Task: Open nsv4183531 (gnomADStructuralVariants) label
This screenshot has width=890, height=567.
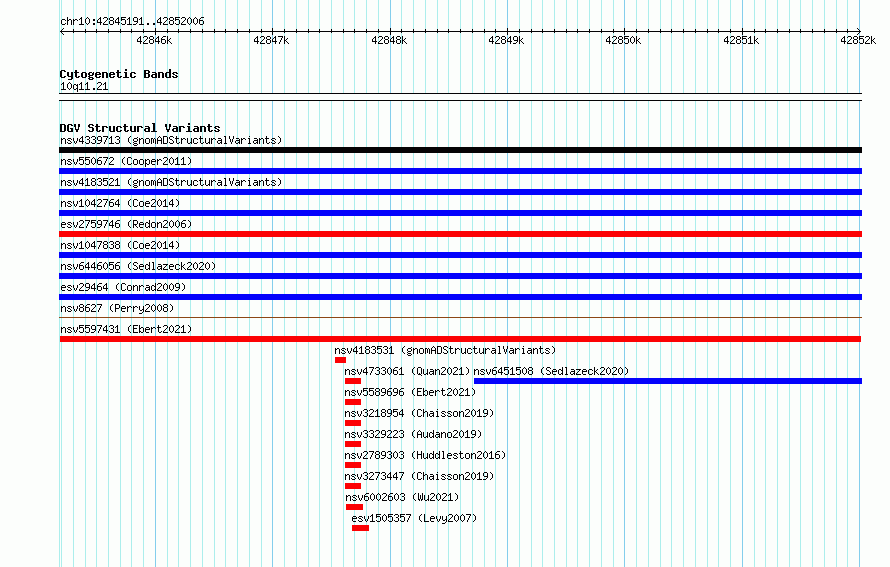Action: (445, 350)
